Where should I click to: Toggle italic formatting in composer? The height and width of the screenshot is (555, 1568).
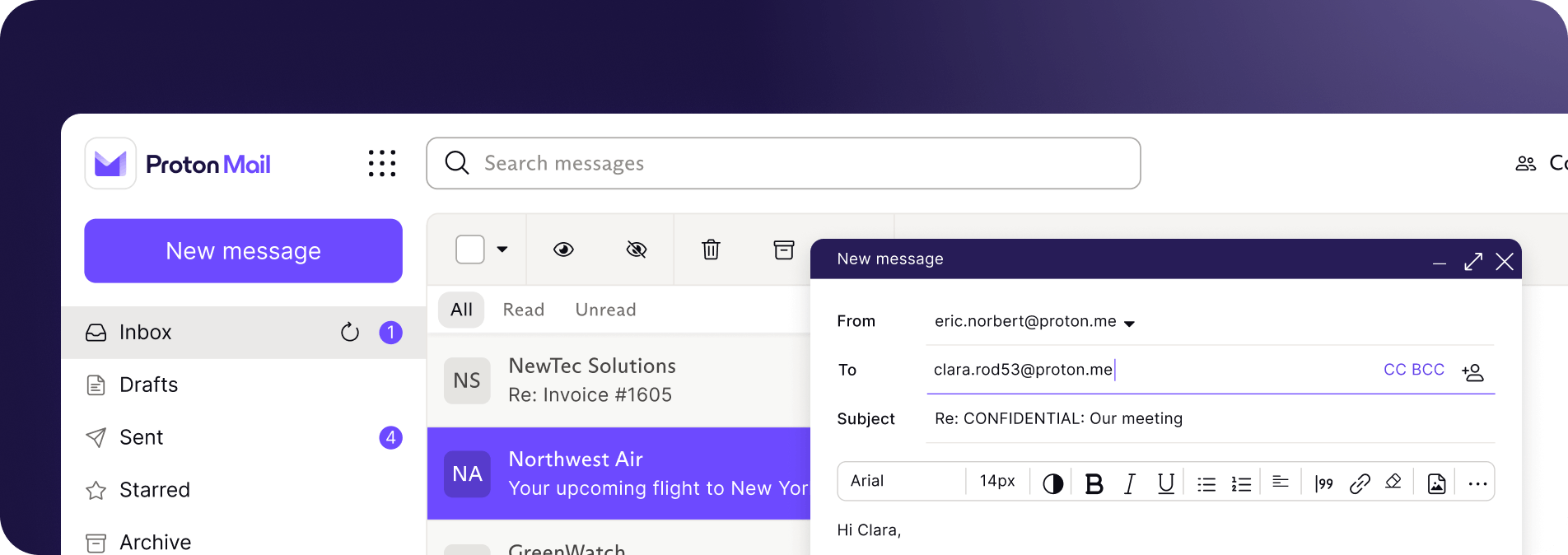click(1130, 484)
